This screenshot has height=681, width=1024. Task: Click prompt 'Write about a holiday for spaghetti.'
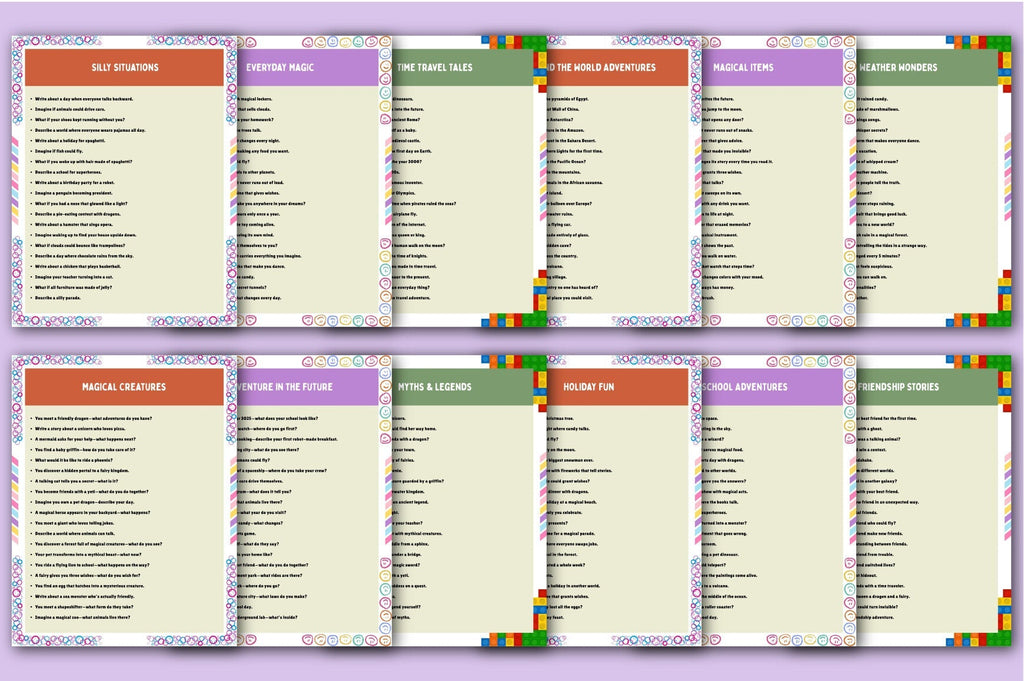point(69,140)
